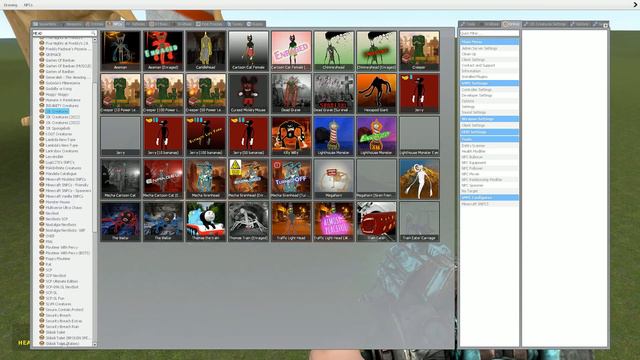Viewport: 640px width, 360px height.
Task: Select the Train Eater NPC icon
Action: (x=376, y=221)
